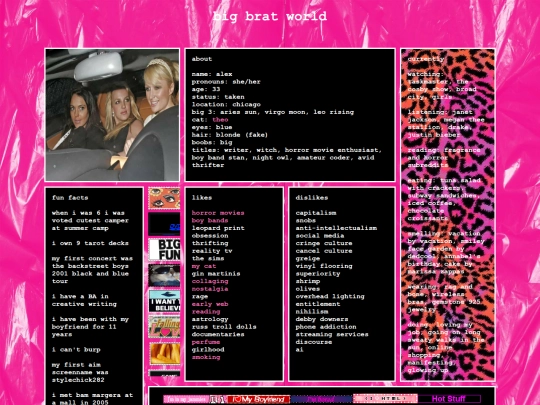Click the cat with sunglasses stamp

click(x=164, y=276)
